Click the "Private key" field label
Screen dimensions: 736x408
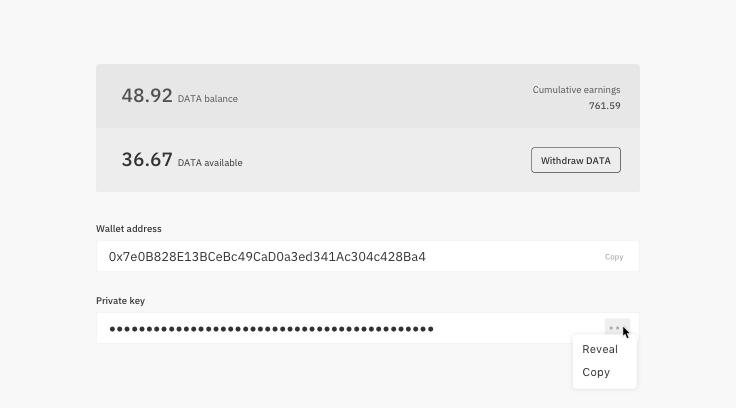coord(120,301)
